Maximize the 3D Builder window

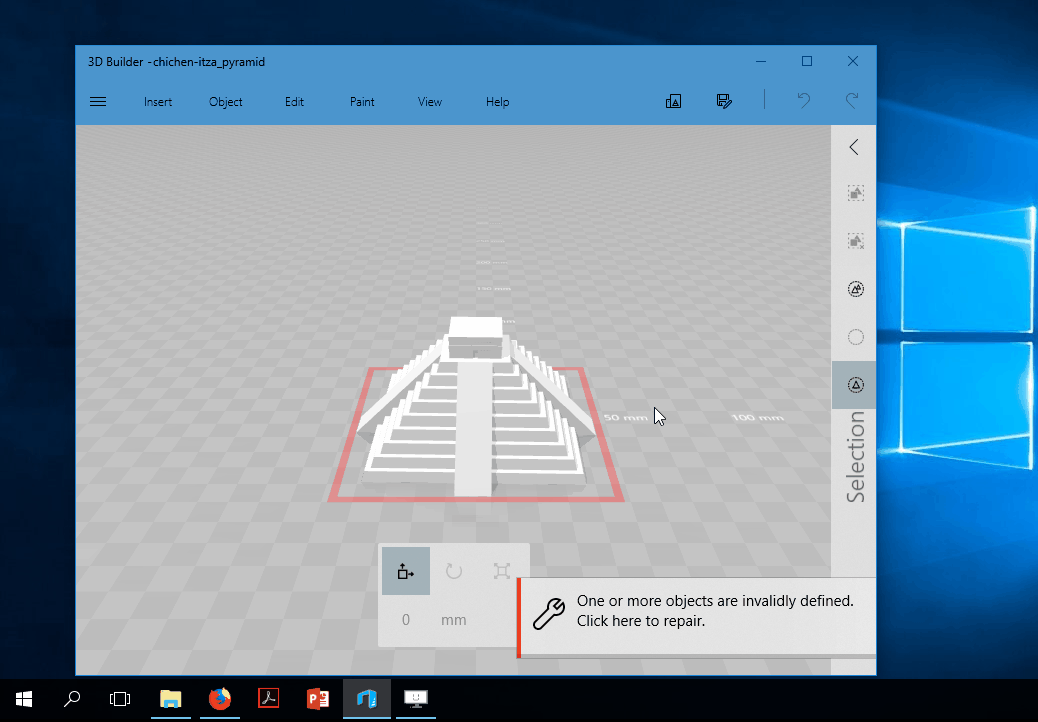click(807, 62)
